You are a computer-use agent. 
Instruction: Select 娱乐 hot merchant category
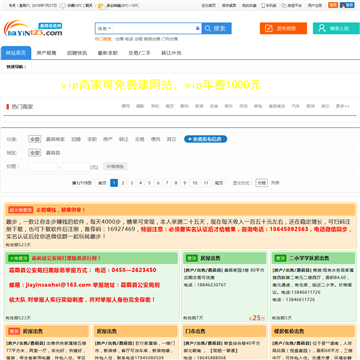coord(228,106)
